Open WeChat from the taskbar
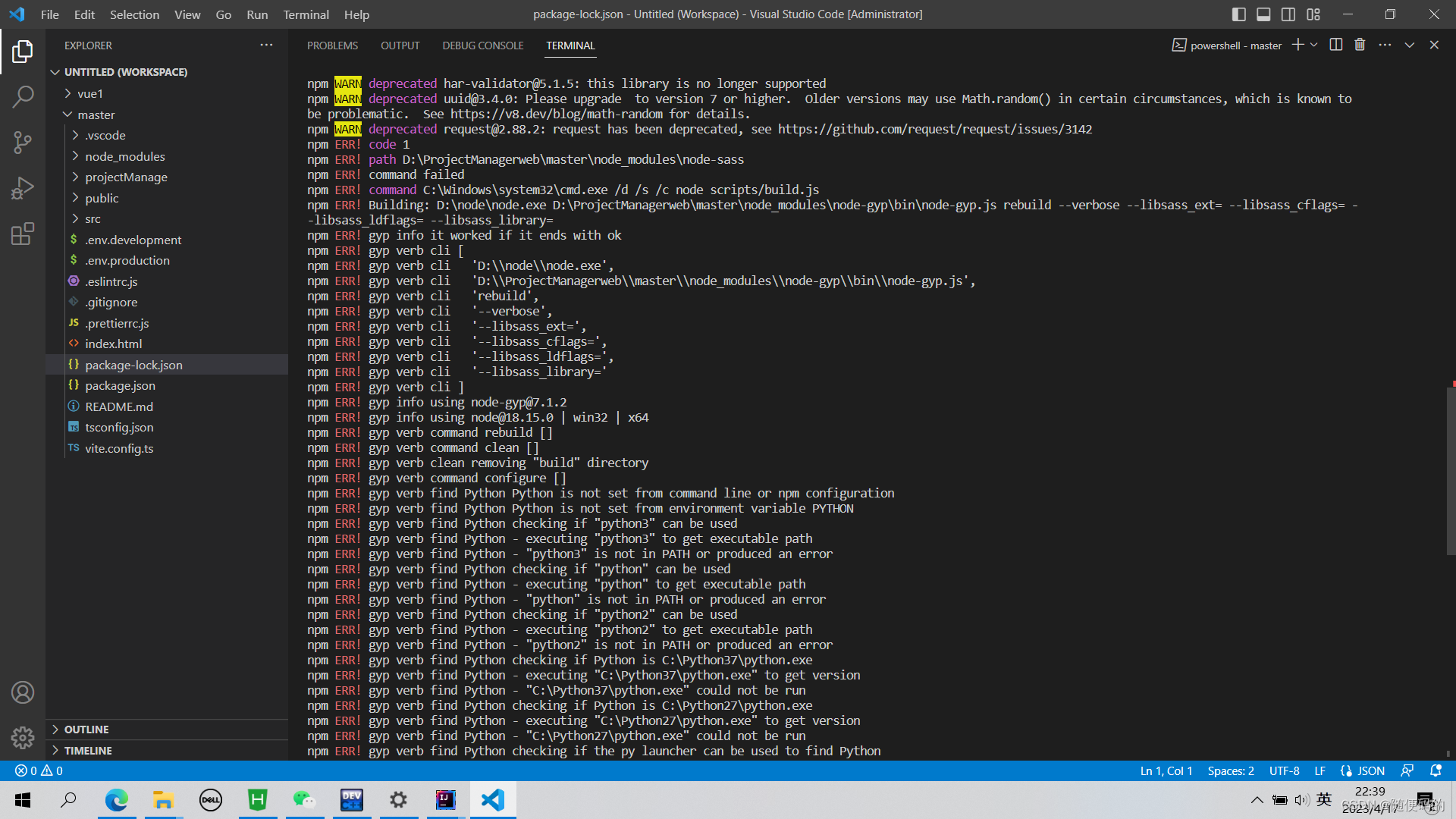Viewport: 1456px width, 819px height. click(x=304, y=800)
